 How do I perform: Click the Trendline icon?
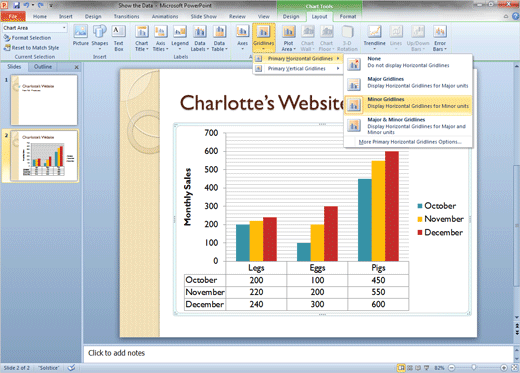pos(374,38)
